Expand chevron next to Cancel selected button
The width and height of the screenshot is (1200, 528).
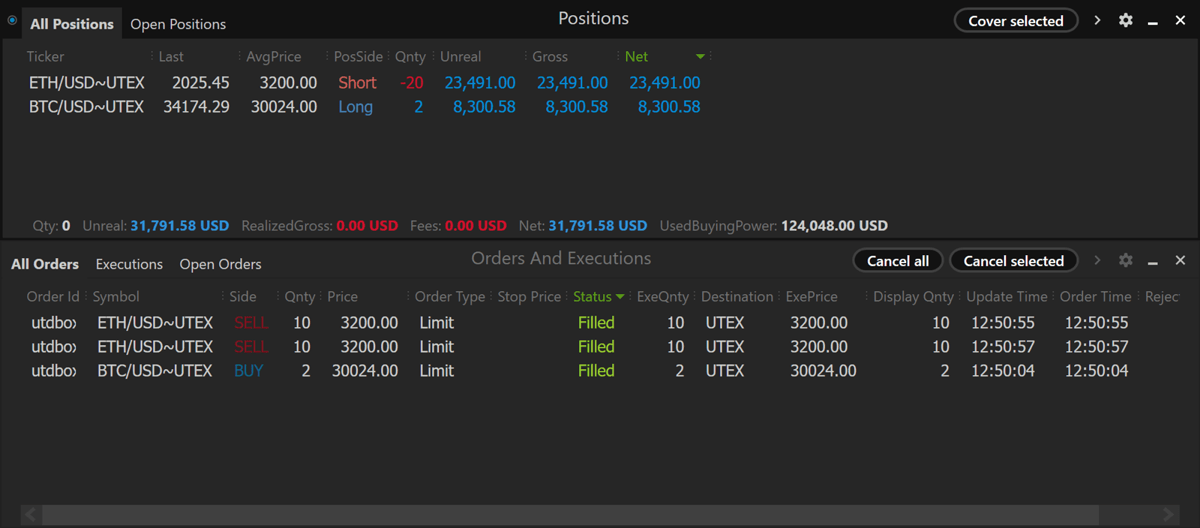(1097, 260)
